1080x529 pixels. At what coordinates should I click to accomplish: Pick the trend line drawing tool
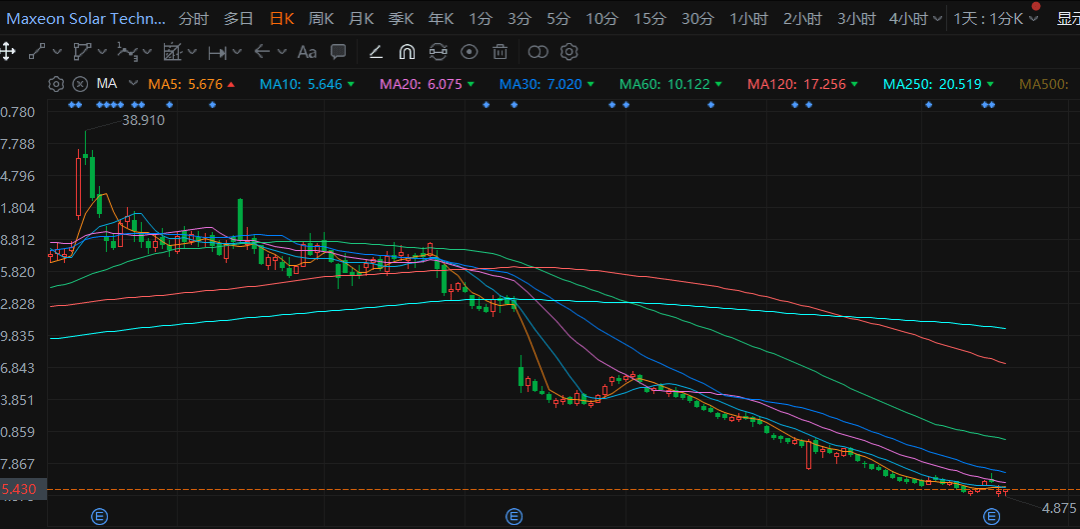(x=37, y=52)
